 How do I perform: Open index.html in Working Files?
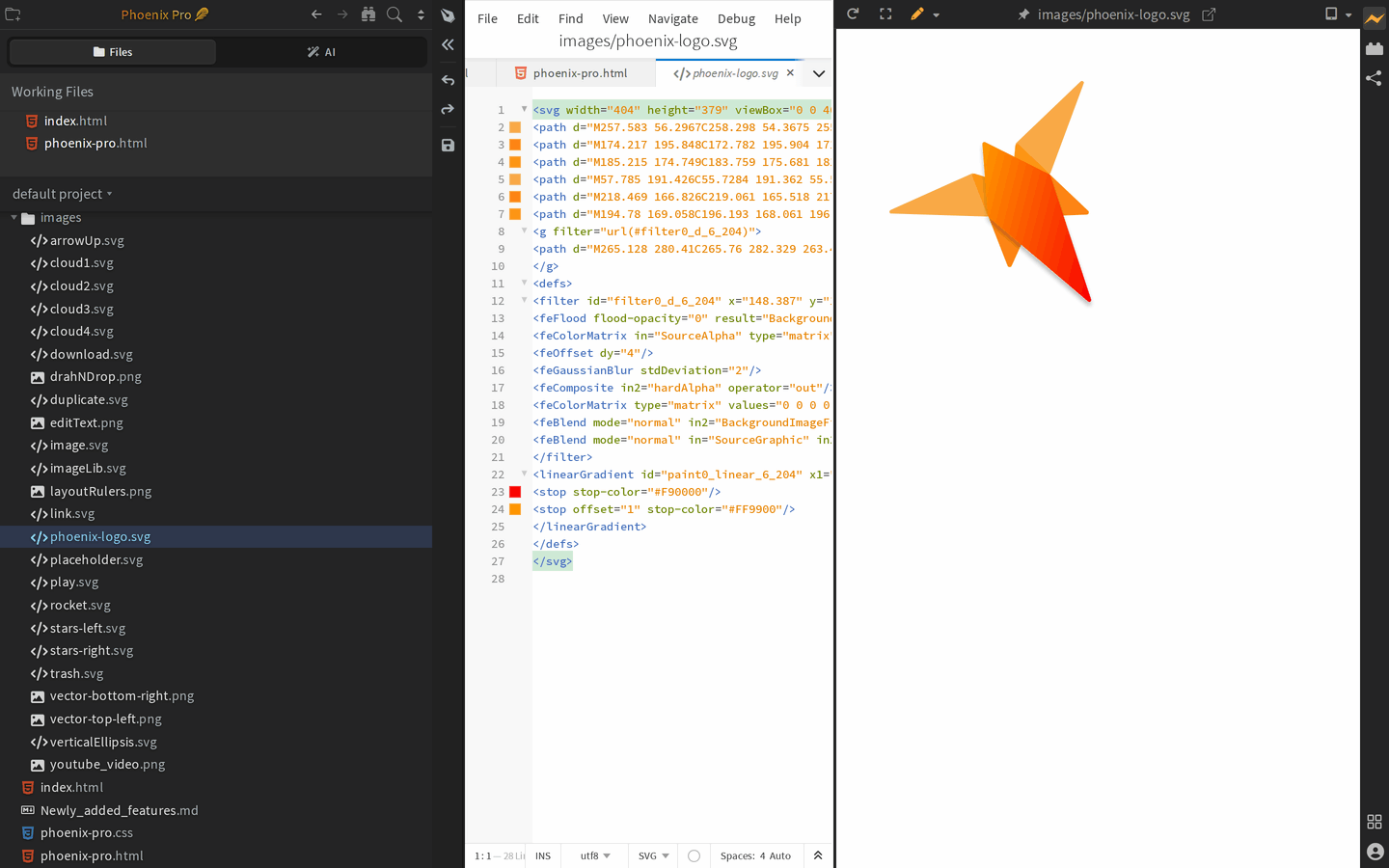click(x=75, y=121)
